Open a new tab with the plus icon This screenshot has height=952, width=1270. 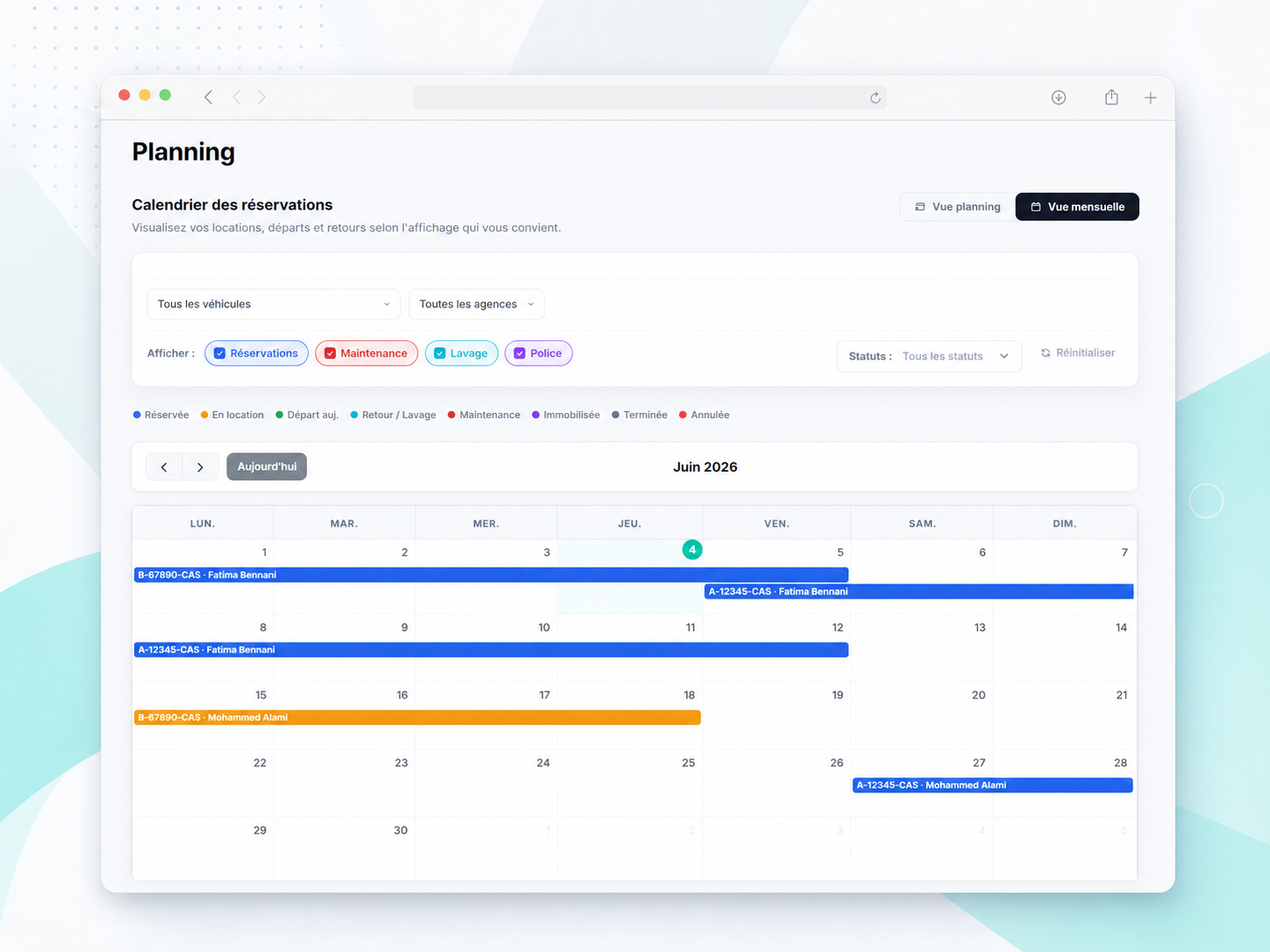pos(1151,97)
